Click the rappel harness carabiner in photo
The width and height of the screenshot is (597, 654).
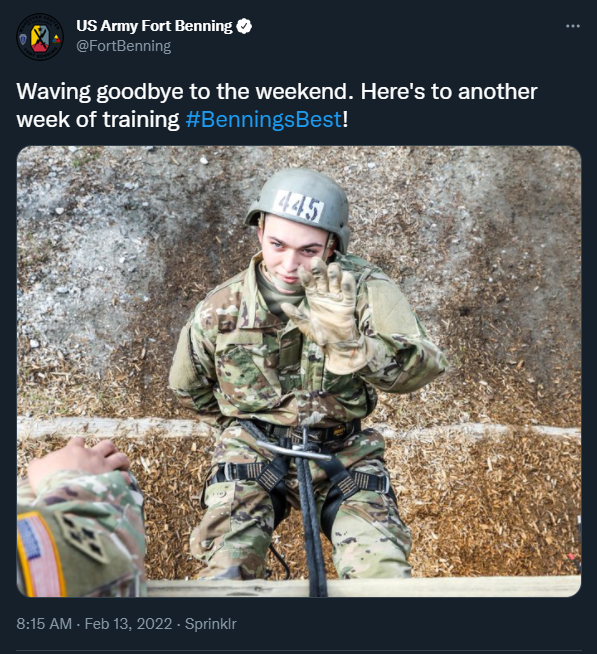click(295, 448)
